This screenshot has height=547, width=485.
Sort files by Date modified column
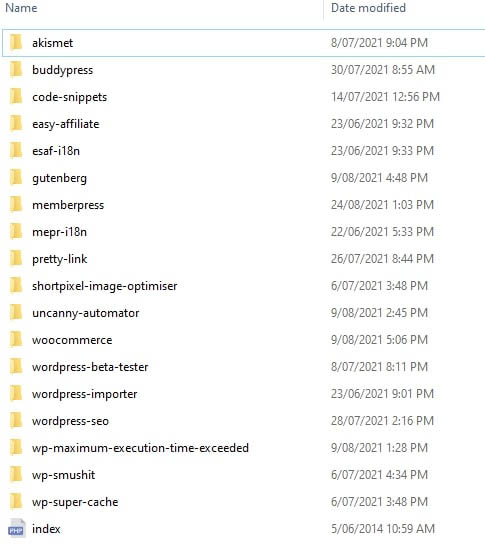[x=368, y=8]
